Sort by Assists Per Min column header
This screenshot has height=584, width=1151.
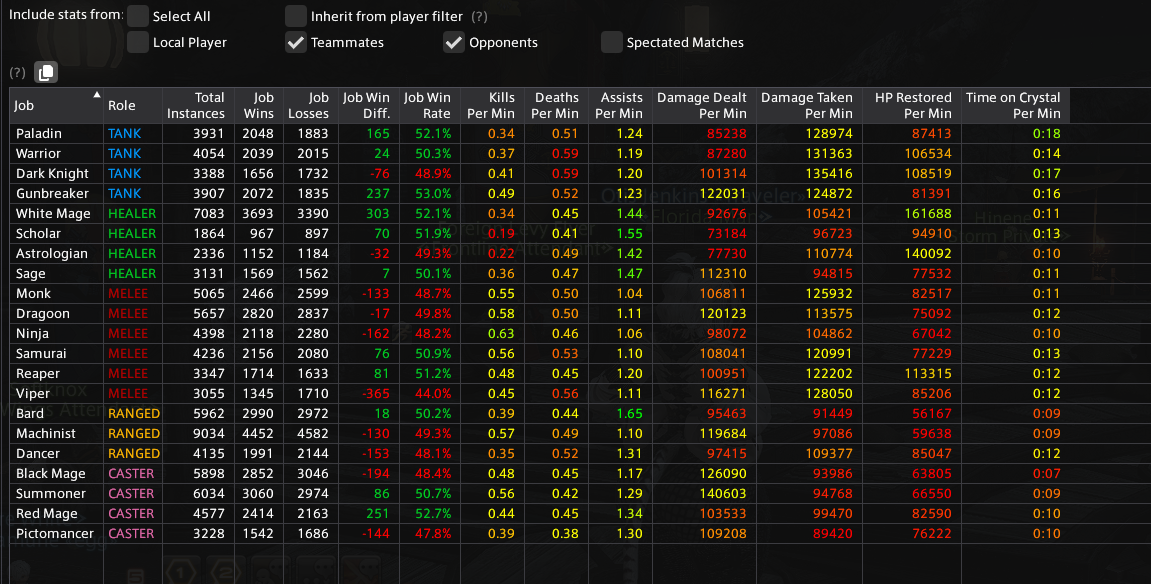pyautogui.click(x=620, y=106)
